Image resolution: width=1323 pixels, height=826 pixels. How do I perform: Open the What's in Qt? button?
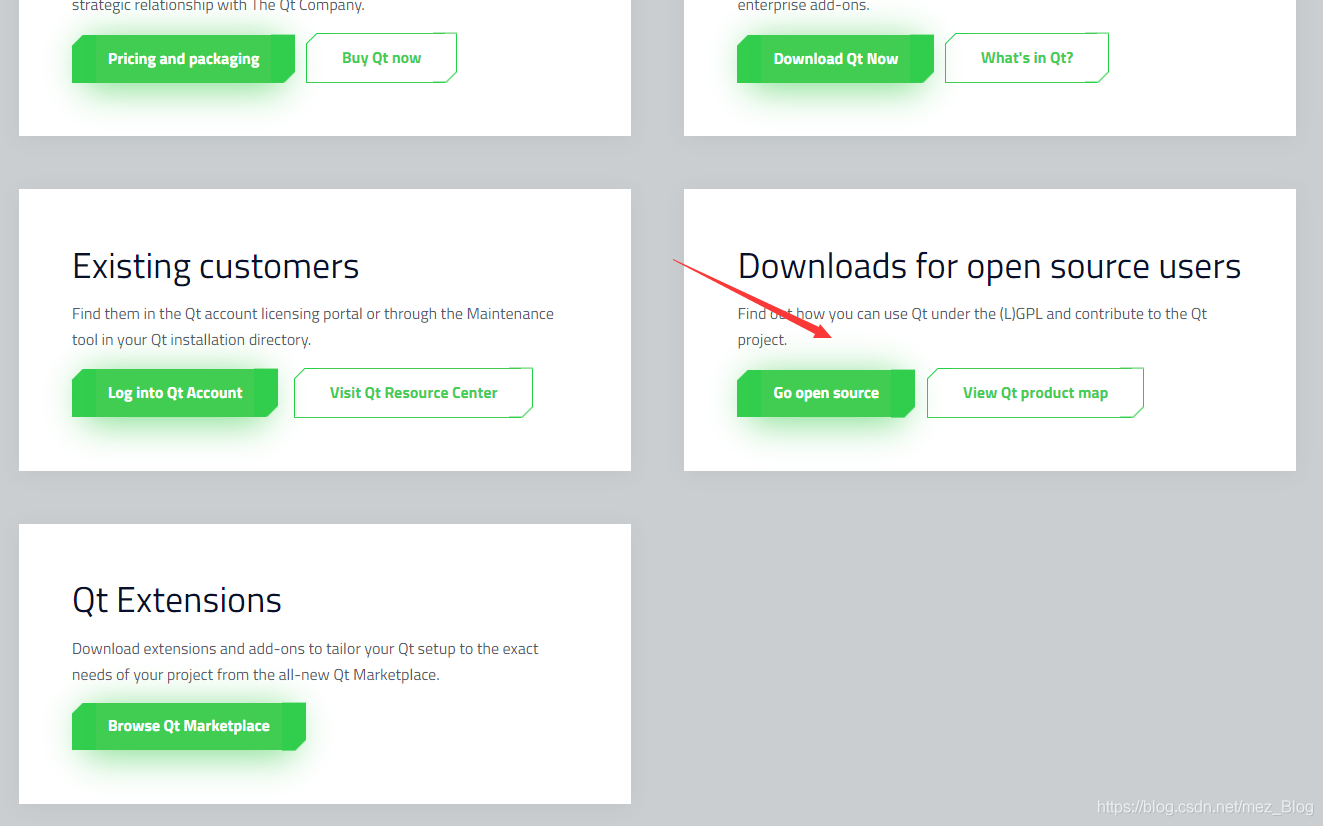click(1026, 58)
